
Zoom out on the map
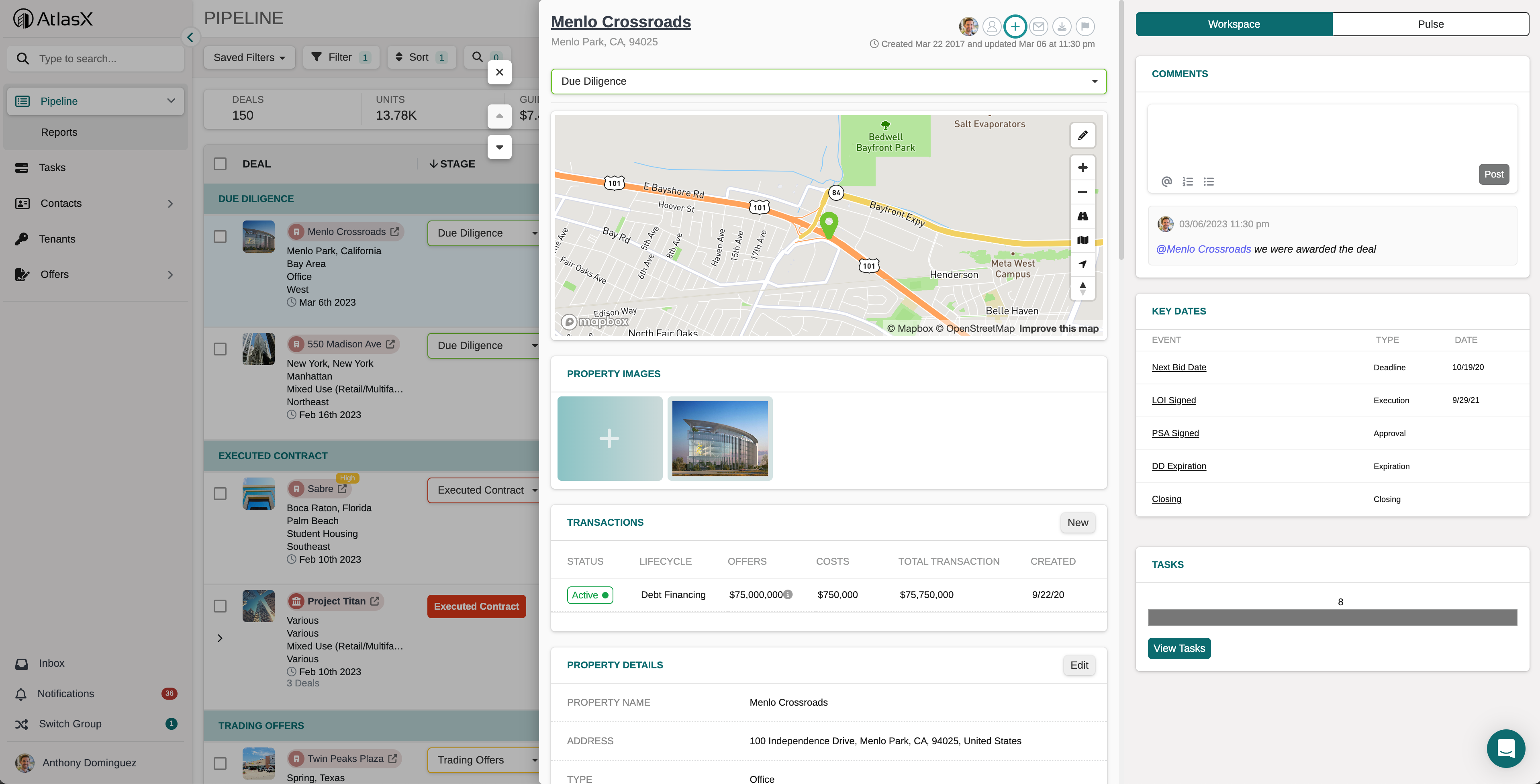point(1082,192)
